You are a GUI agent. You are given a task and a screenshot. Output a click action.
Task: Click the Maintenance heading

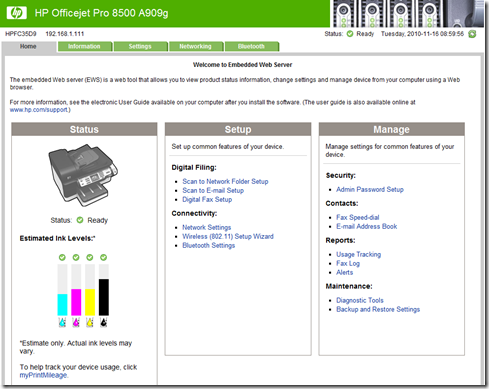(x=349, y=286)
